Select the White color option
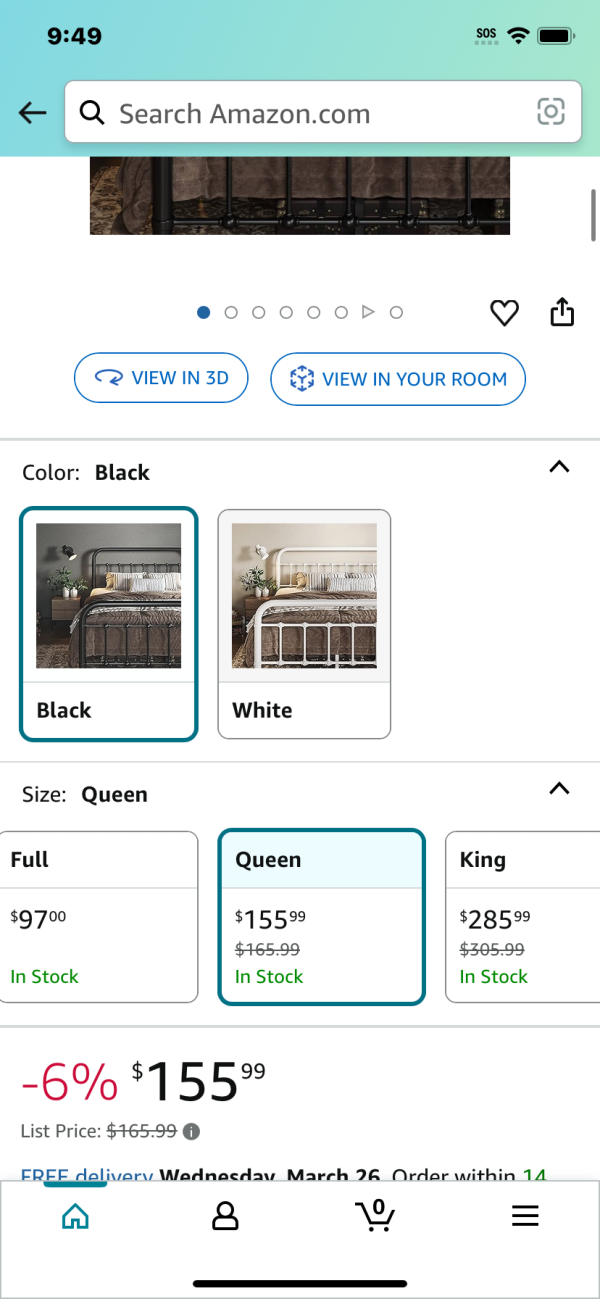This screenshot has width=600, height=1299. pyautogui.click(x=304, y=624)
